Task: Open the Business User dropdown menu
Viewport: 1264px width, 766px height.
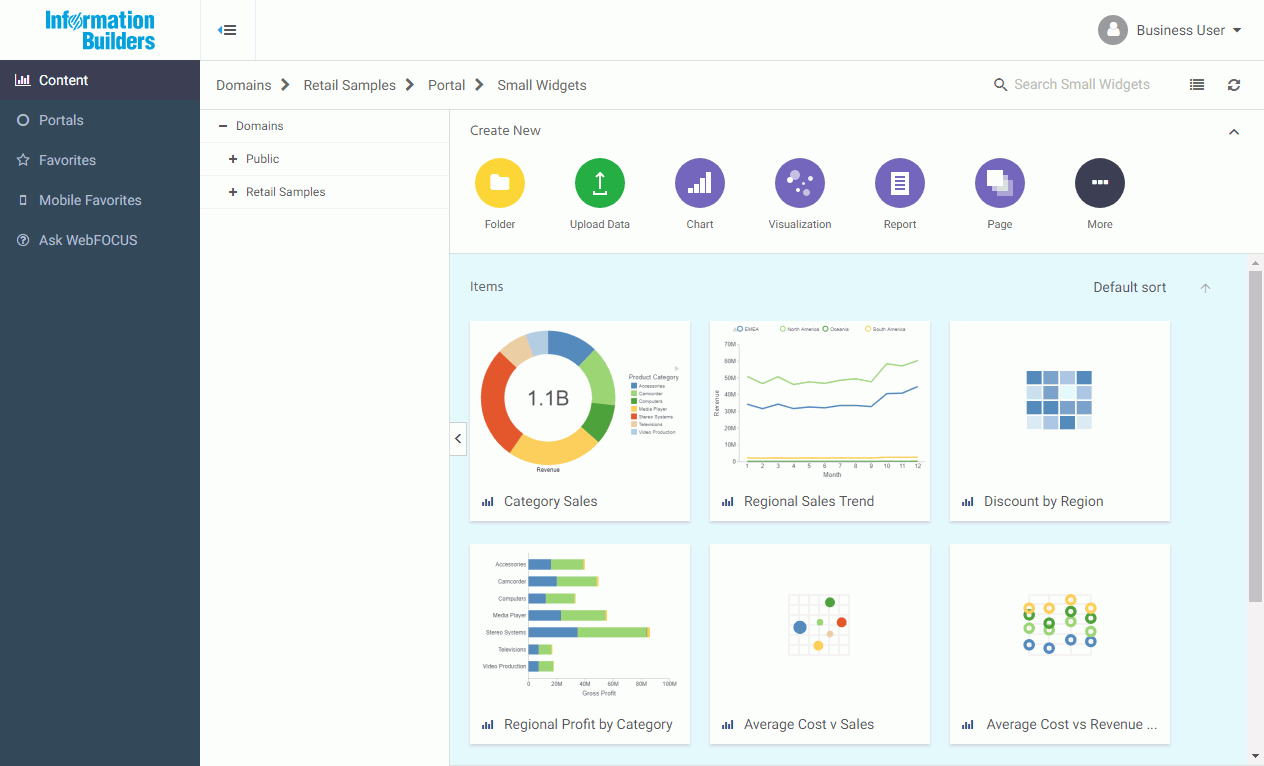Action: (1237, 30)
